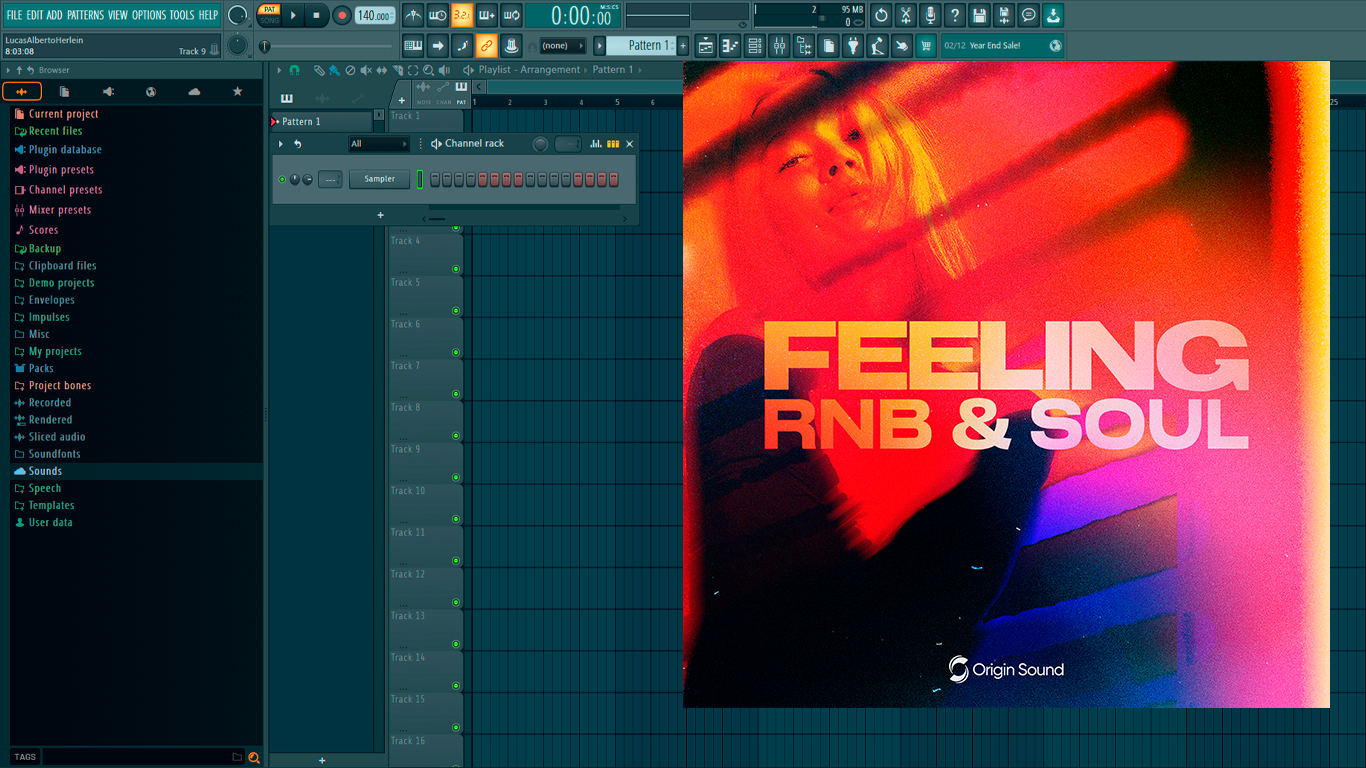Save project with floppy disk icon
The image size is (1366, 768).
point(979,15)
